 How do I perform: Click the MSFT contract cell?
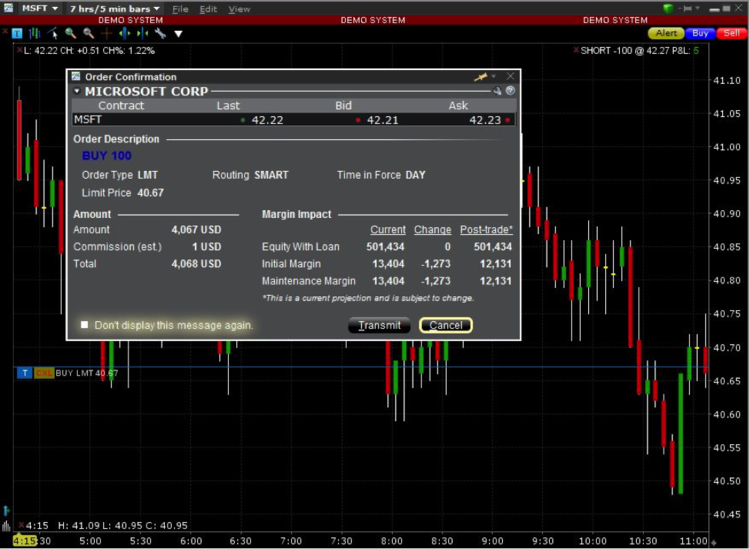pyautogui.click(x=88, y=119)
